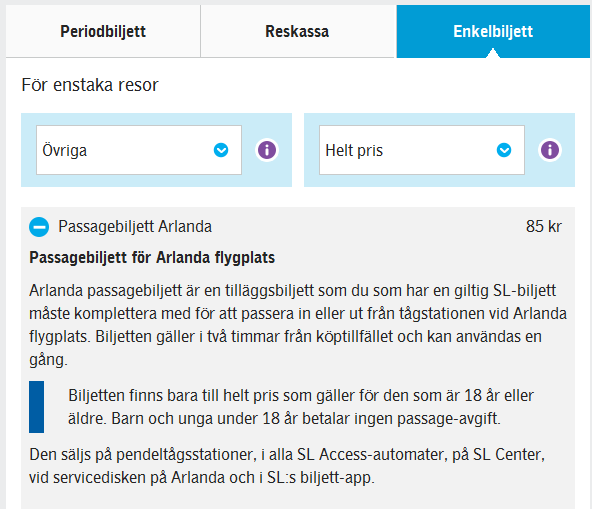The image size is (592, 509).
Task: Click the blue chevron in the Övriga box
Action: [x=221, y=150]
